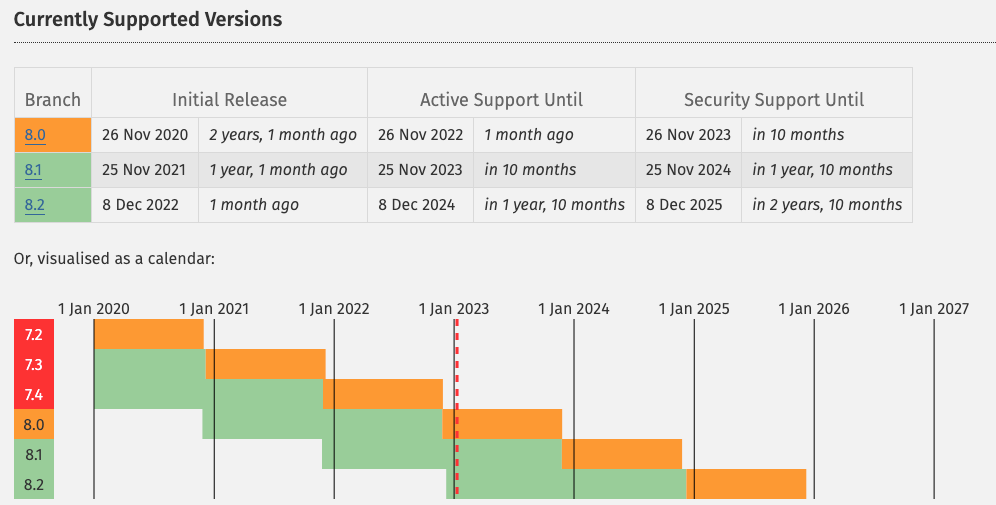Select the green 8.1 calendar label
Viewport: 996px width, 505px height.
pyautogui.click(x=34, y=454)
